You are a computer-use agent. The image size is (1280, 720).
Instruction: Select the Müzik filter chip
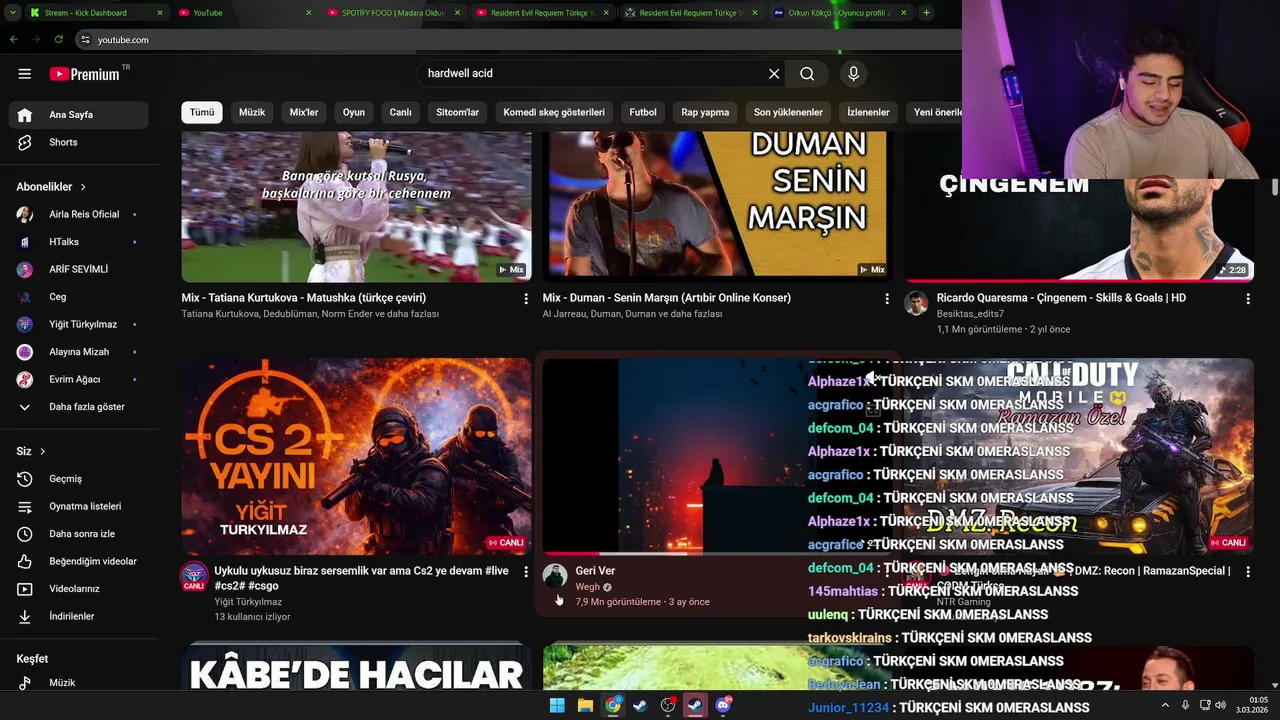[252, 112]
